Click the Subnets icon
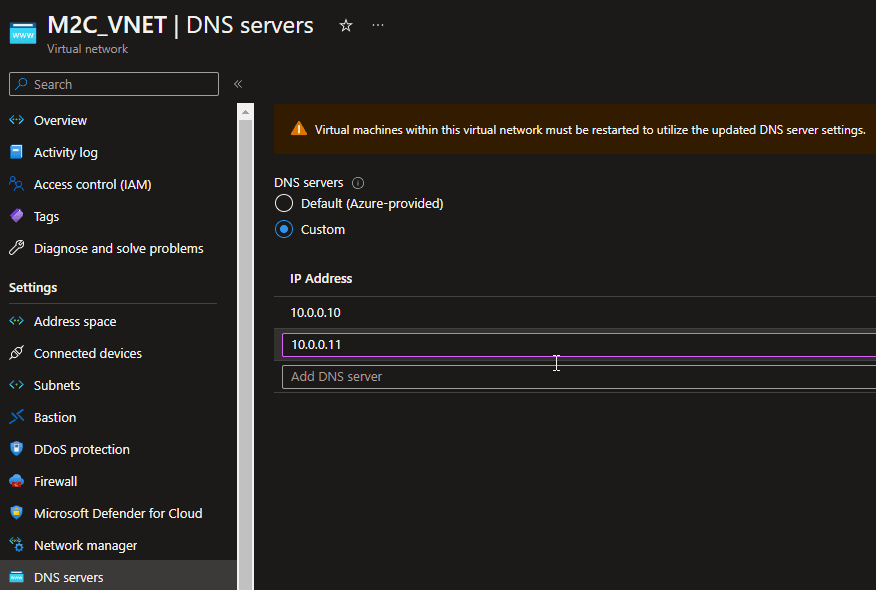Viewport: 876px width, 590px height. click(17, 385)
